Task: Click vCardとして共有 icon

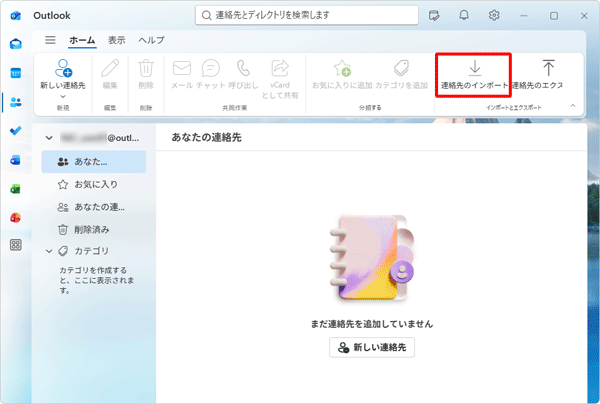Action: click(x=280, y=68)
